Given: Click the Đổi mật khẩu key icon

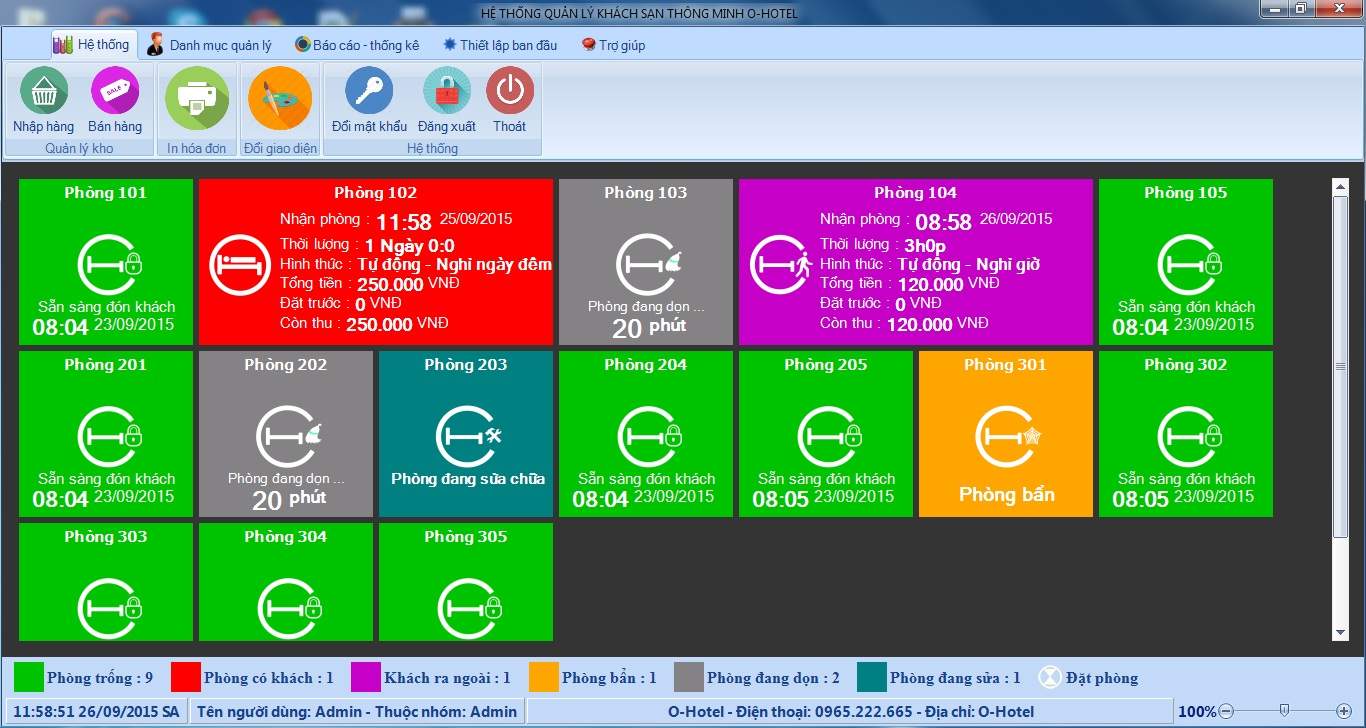Looking at the screenshot, I should pos(369,91).
